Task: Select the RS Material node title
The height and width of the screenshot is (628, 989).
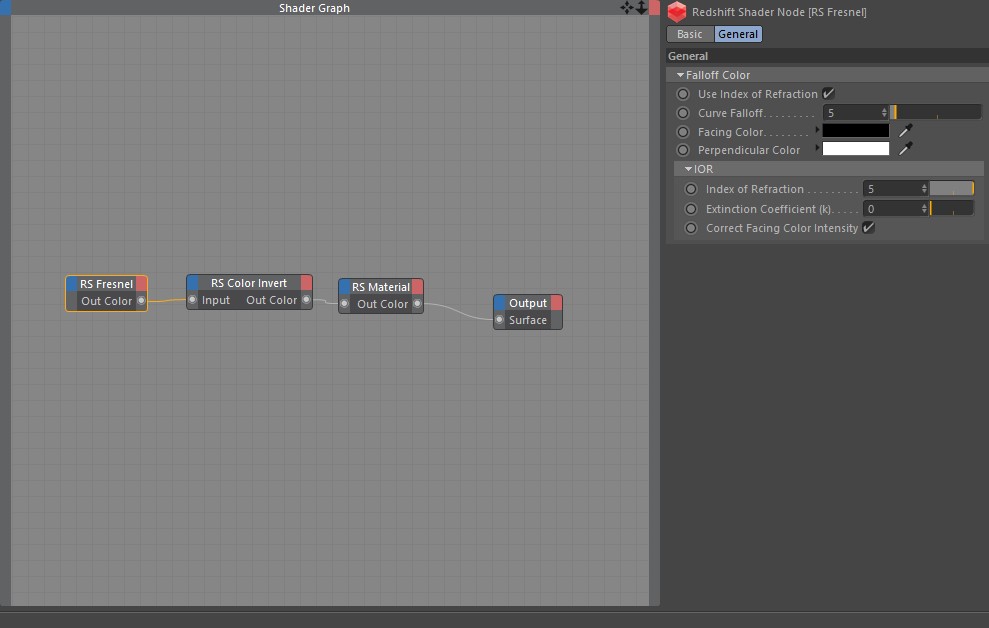Action: tap(381, 287)
